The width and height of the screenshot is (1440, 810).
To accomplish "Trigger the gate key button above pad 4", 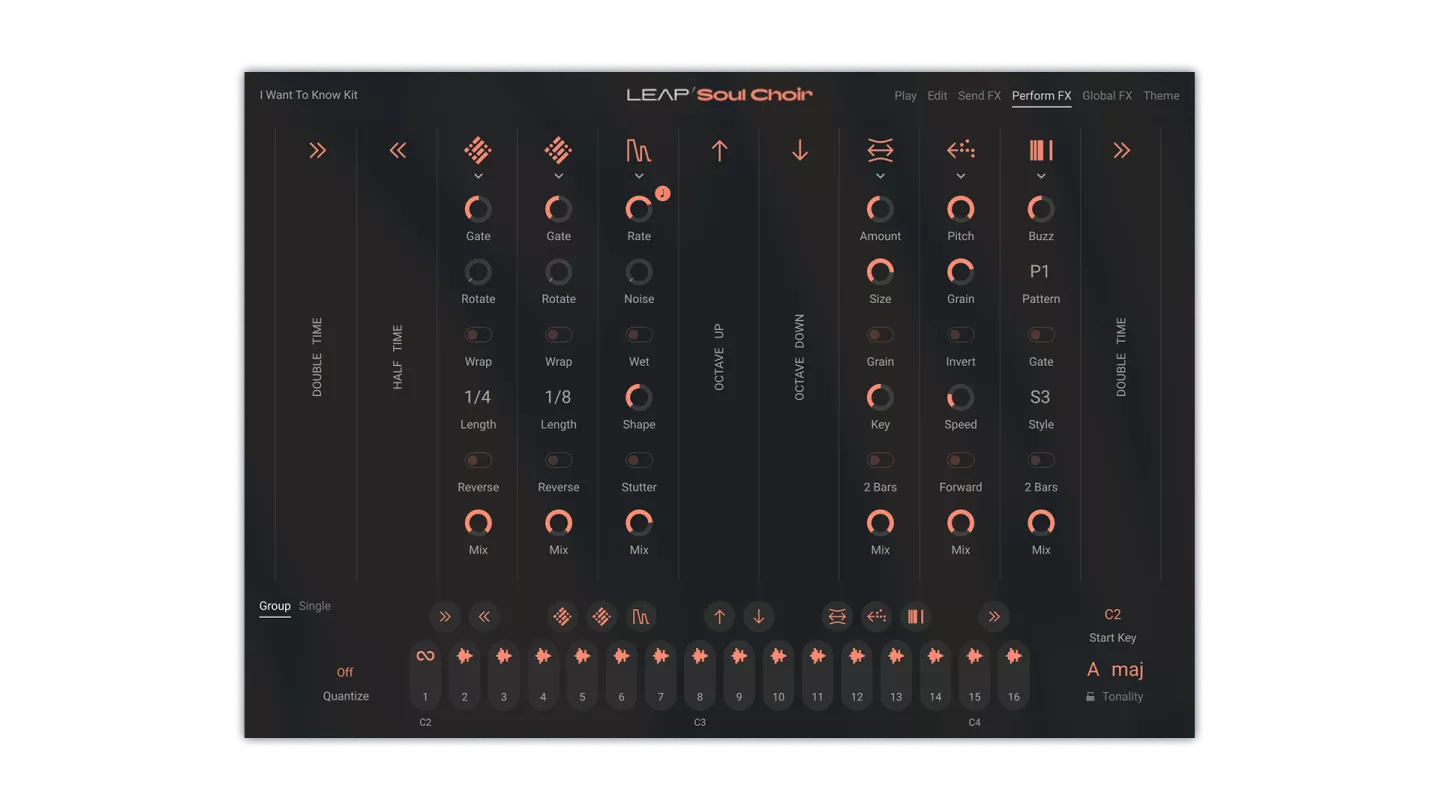I will click(562, 617).
